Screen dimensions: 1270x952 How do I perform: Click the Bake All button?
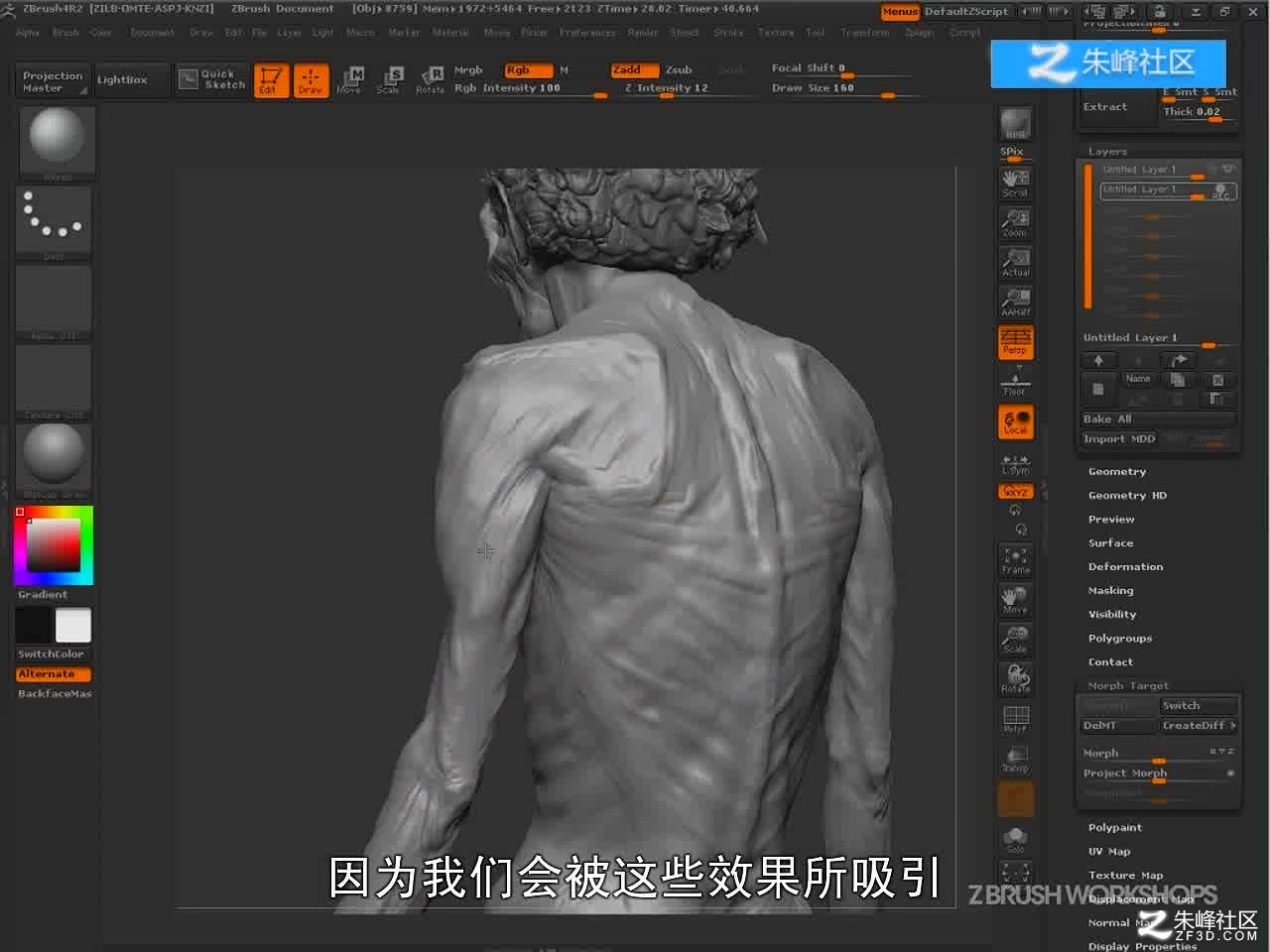(x=1159, y=419)
